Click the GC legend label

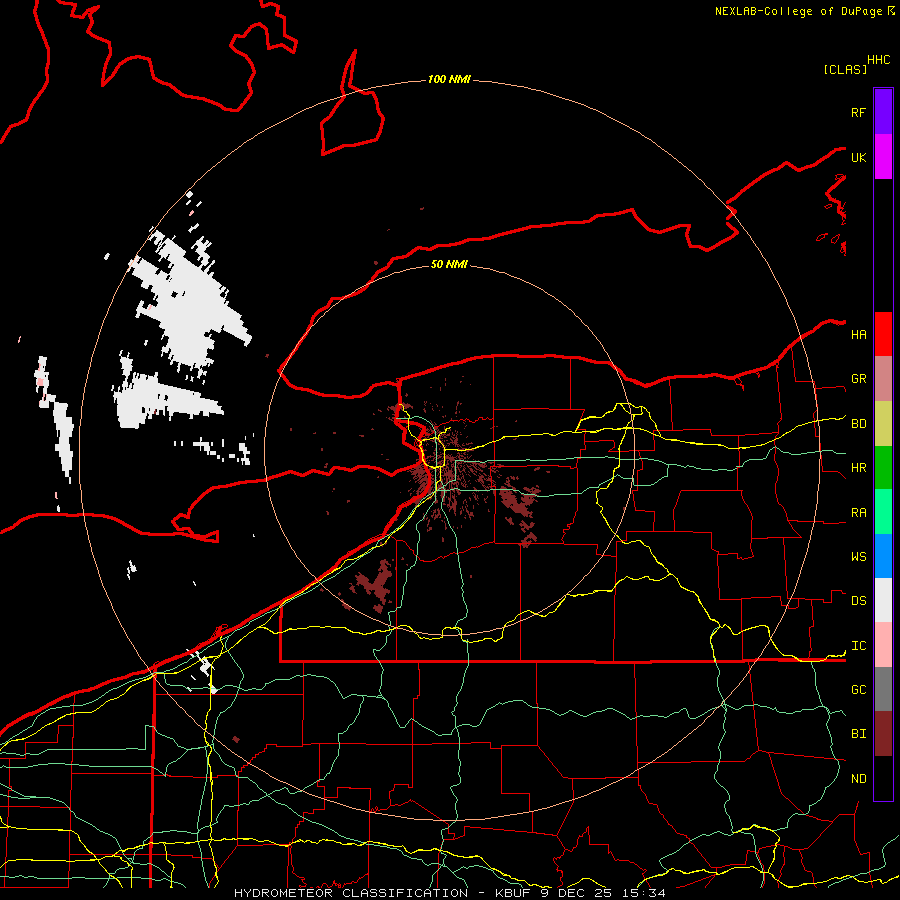[x=859, y=689]
